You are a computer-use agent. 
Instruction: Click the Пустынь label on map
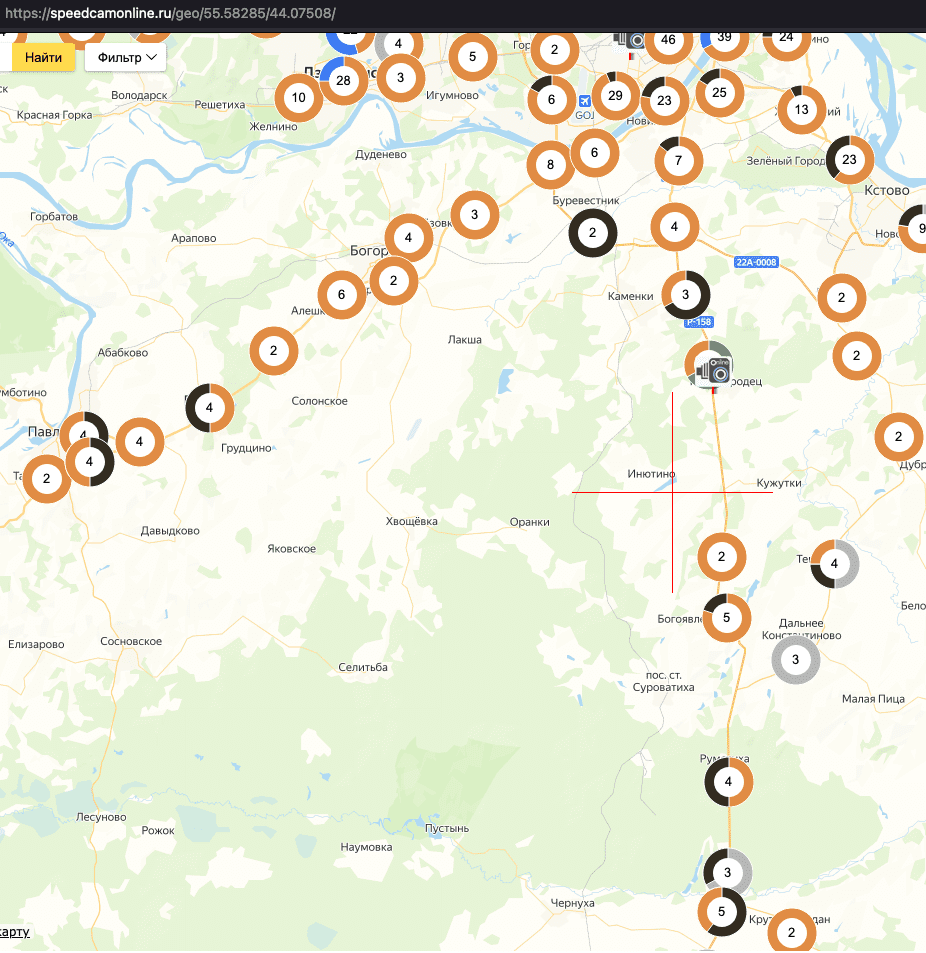coord(447,828)
